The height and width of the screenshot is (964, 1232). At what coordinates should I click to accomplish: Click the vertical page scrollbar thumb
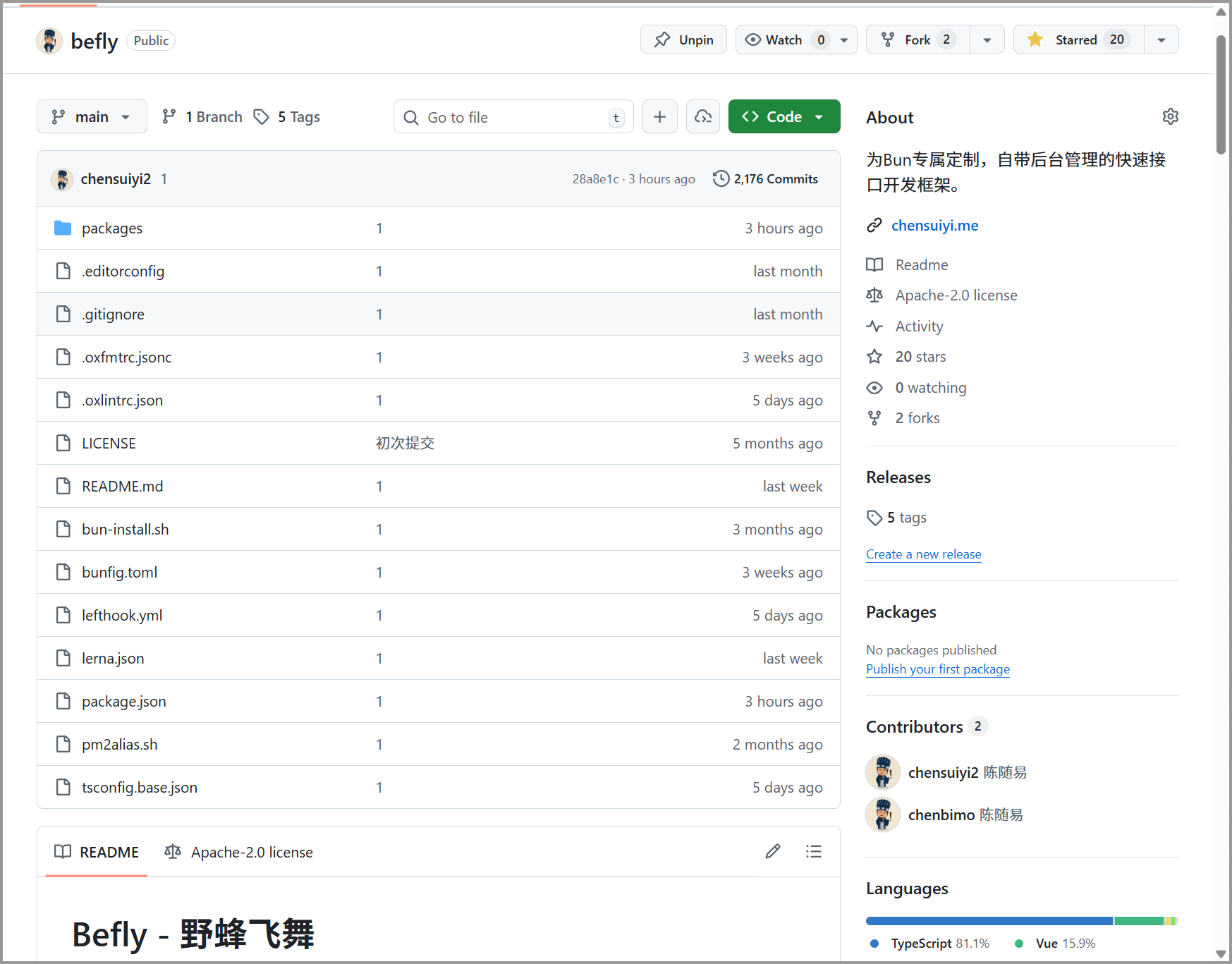[x=1221, y=94]
